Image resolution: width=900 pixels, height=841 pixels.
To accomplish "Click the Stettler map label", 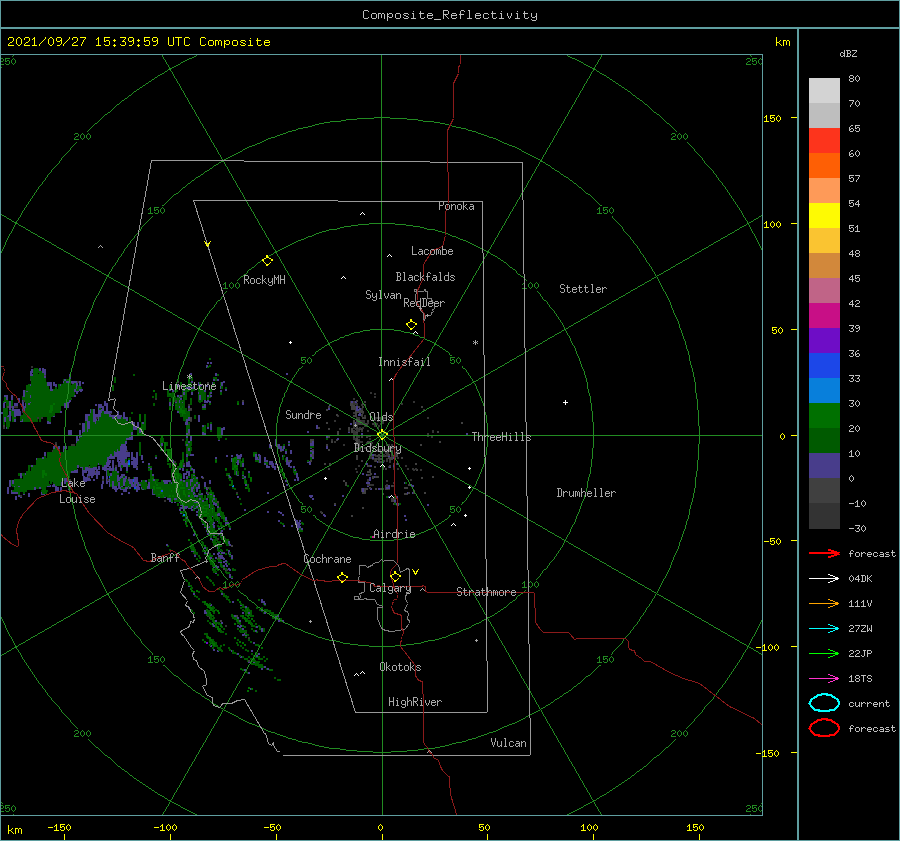I will 583,289.
